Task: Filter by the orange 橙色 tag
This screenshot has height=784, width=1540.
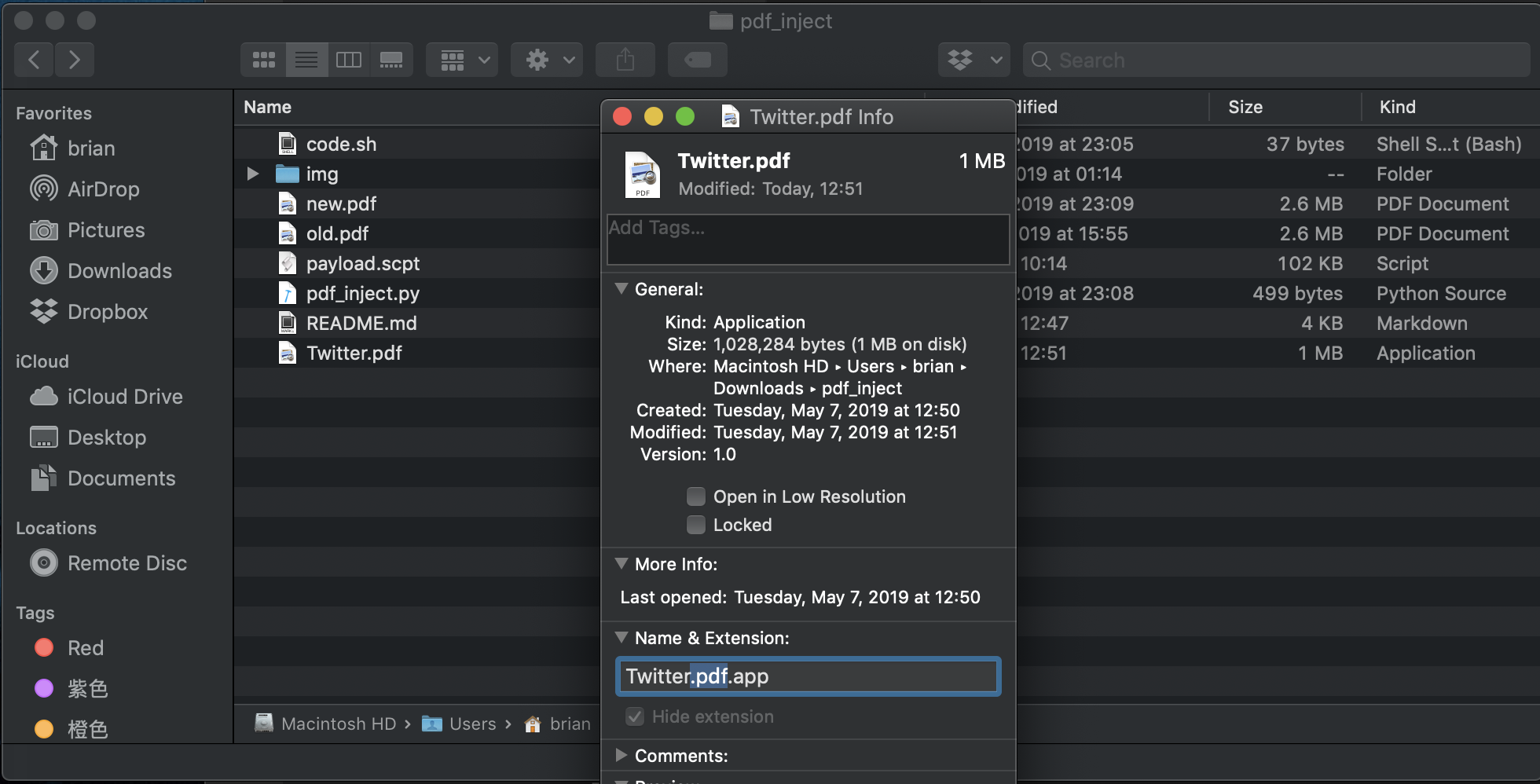Action: pos(71,729)
